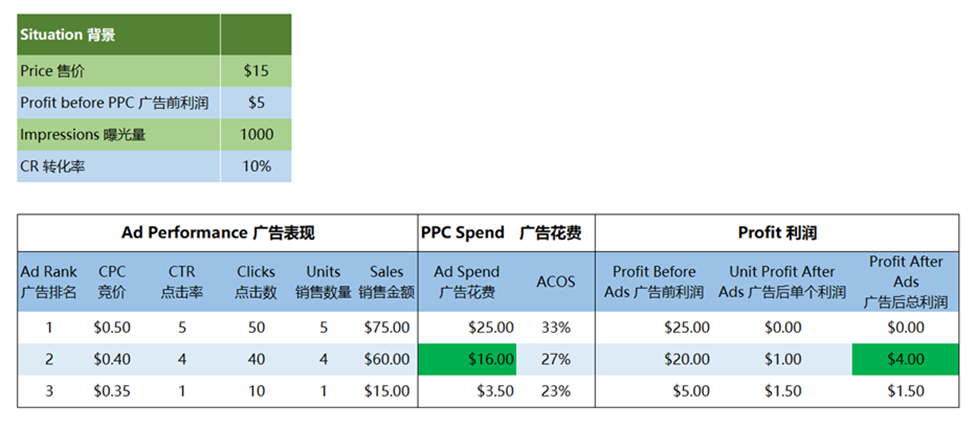Select the $15 price value cell
Viewport: 975px width, 428px height.
[x=256, y=71]
